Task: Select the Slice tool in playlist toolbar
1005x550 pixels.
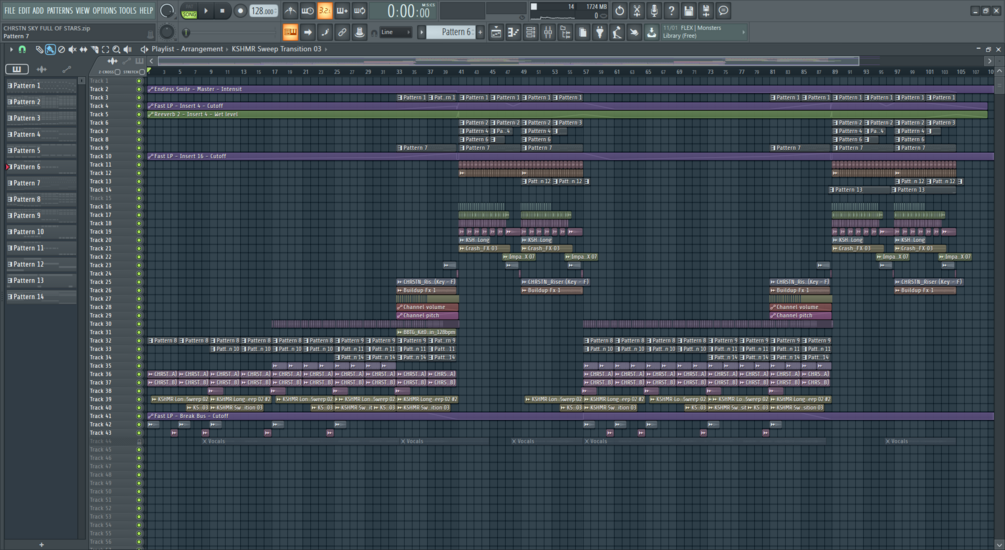Action: (95, 49)
